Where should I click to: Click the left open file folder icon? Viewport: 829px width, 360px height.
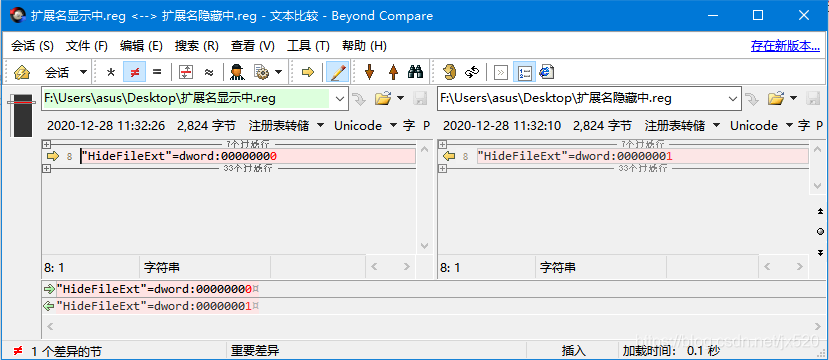(383, 98)
